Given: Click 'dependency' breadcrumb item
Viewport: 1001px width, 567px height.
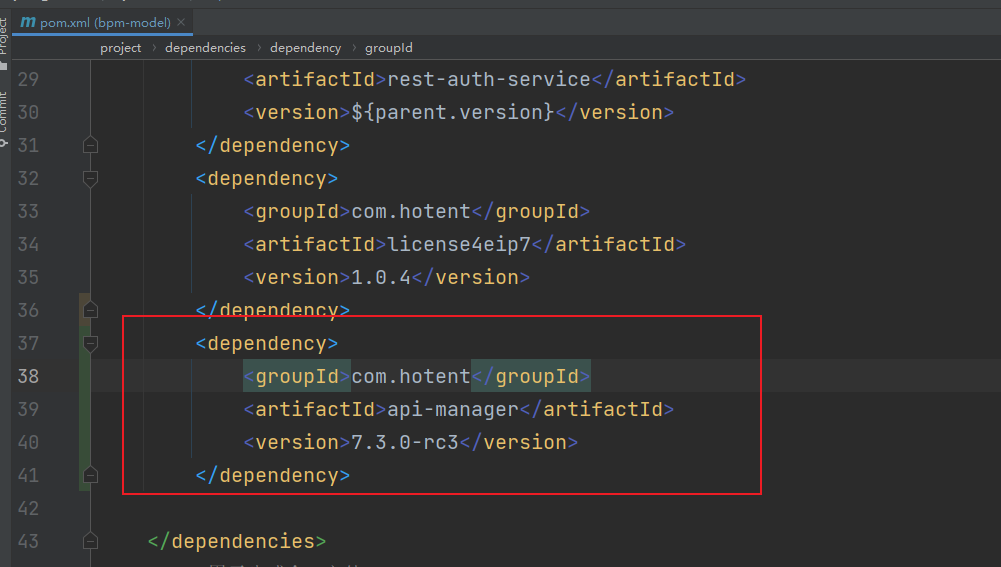Looking at the screenshot, I should point(305,48).
